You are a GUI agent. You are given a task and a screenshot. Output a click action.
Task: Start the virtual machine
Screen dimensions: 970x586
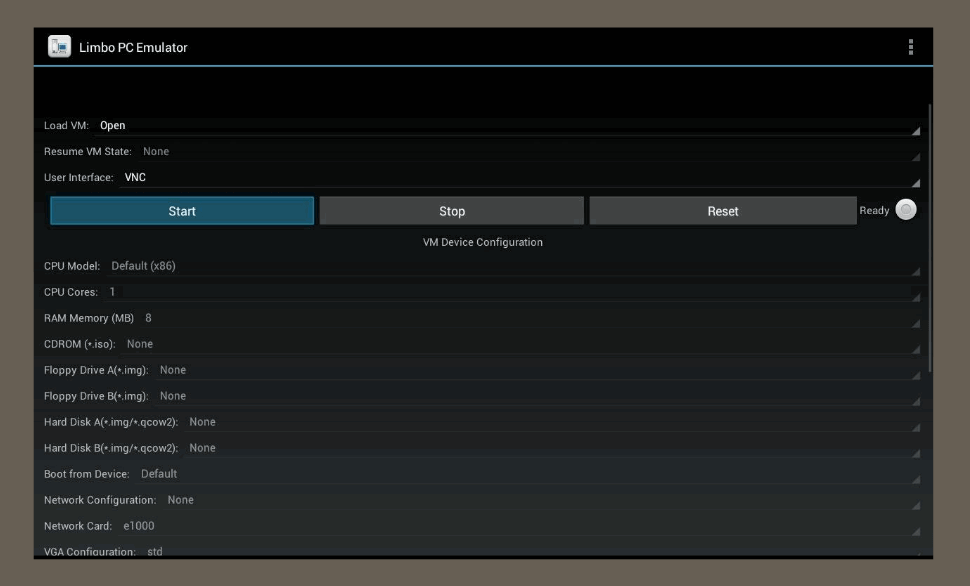[x=182, y=211]
